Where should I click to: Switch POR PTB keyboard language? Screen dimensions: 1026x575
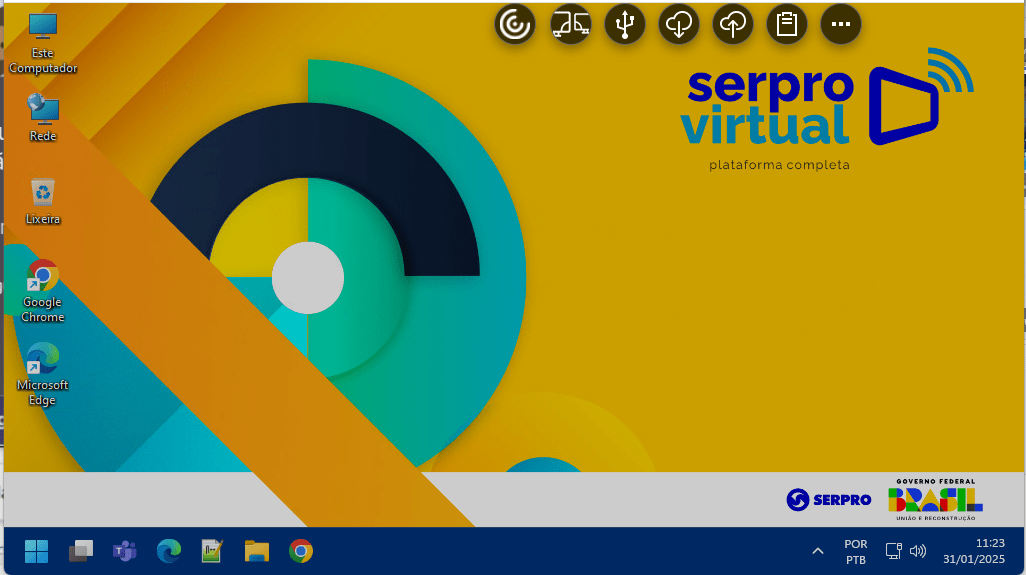click(856, 552)
